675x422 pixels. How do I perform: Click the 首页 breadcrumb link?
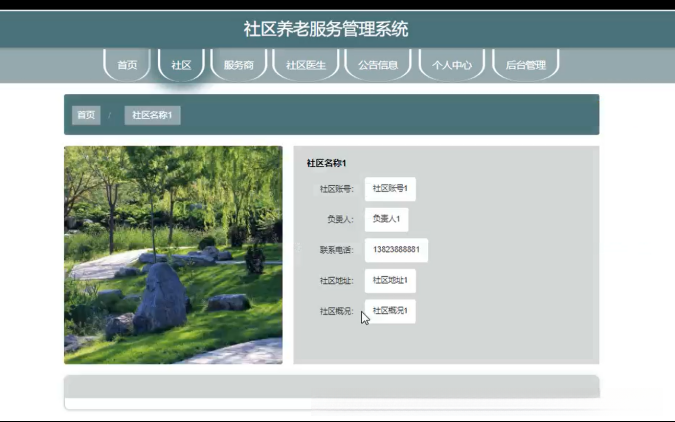tap(86, 115)
